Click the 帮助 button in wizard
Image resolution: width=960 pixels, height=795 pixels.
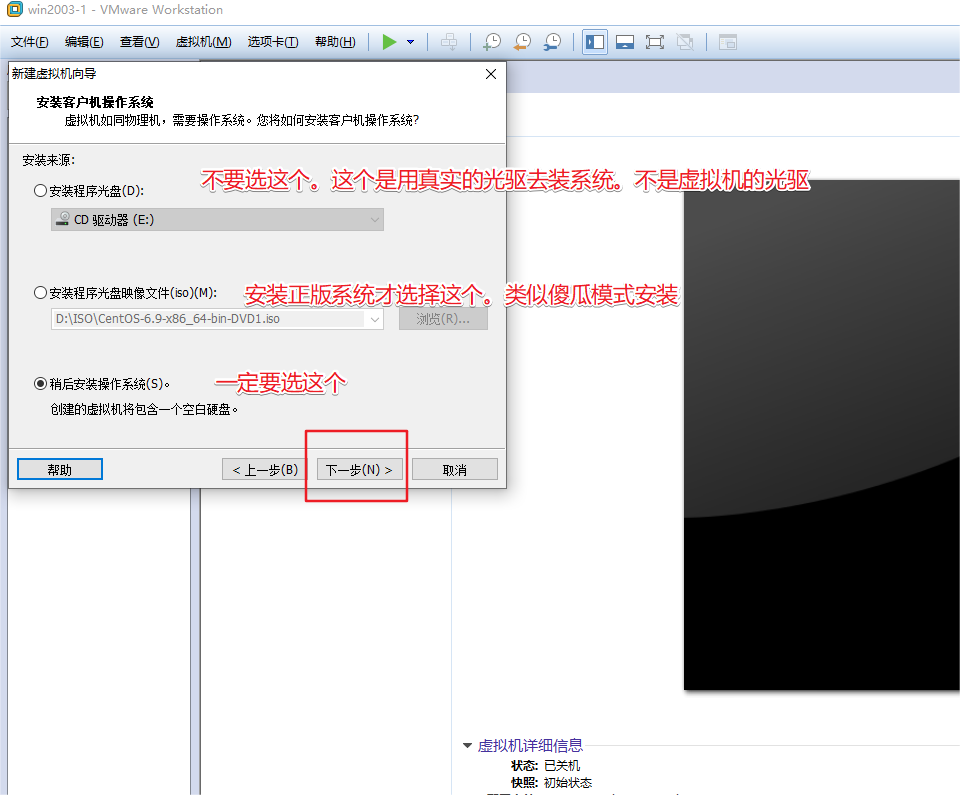click(x=59, y=469)
